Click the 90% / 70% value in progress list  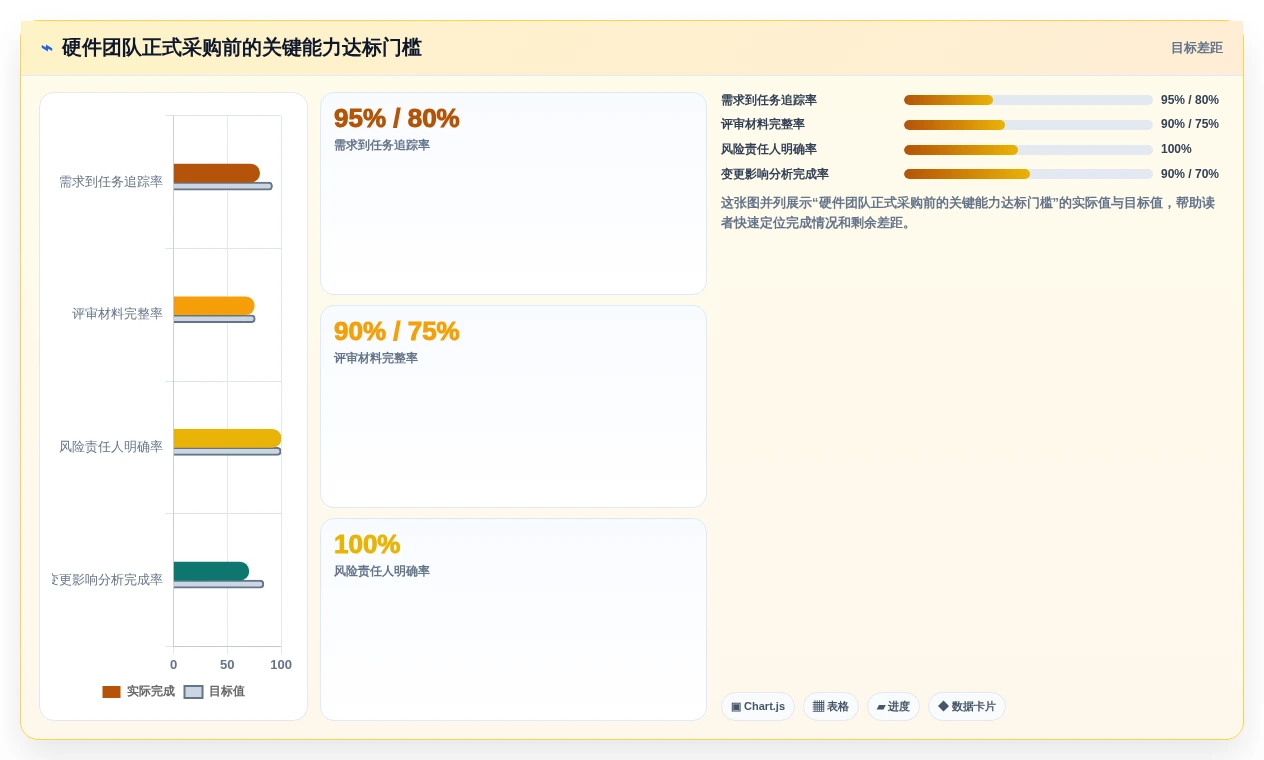tap(1190, 174)
